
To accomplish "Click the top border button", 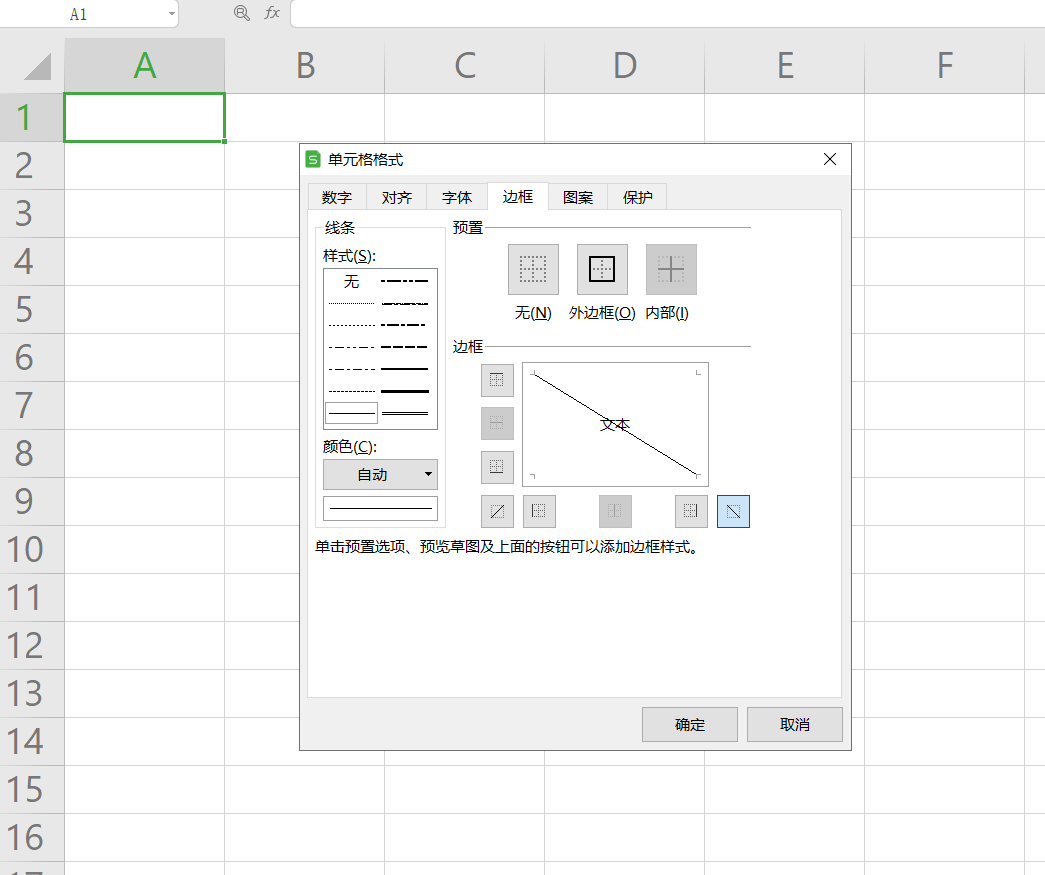I will click(497, 380).
